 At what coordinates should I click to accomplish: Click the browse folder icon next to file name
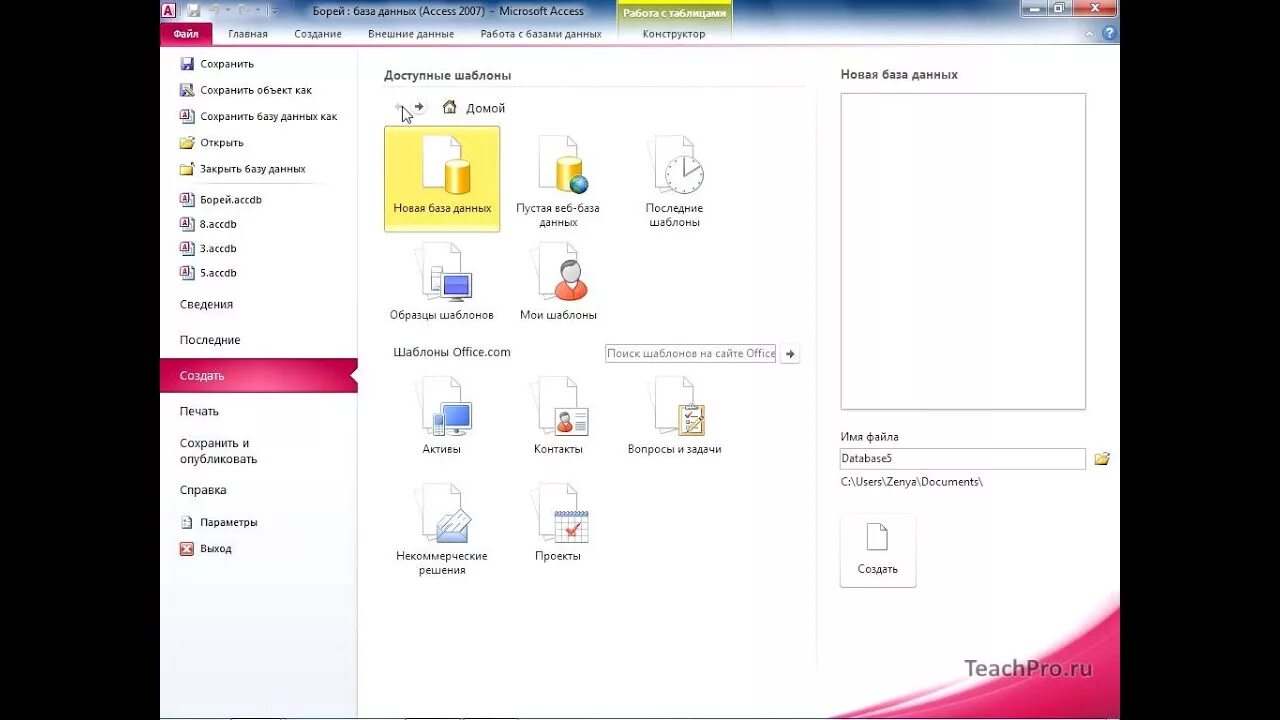tap(1102, 459)
